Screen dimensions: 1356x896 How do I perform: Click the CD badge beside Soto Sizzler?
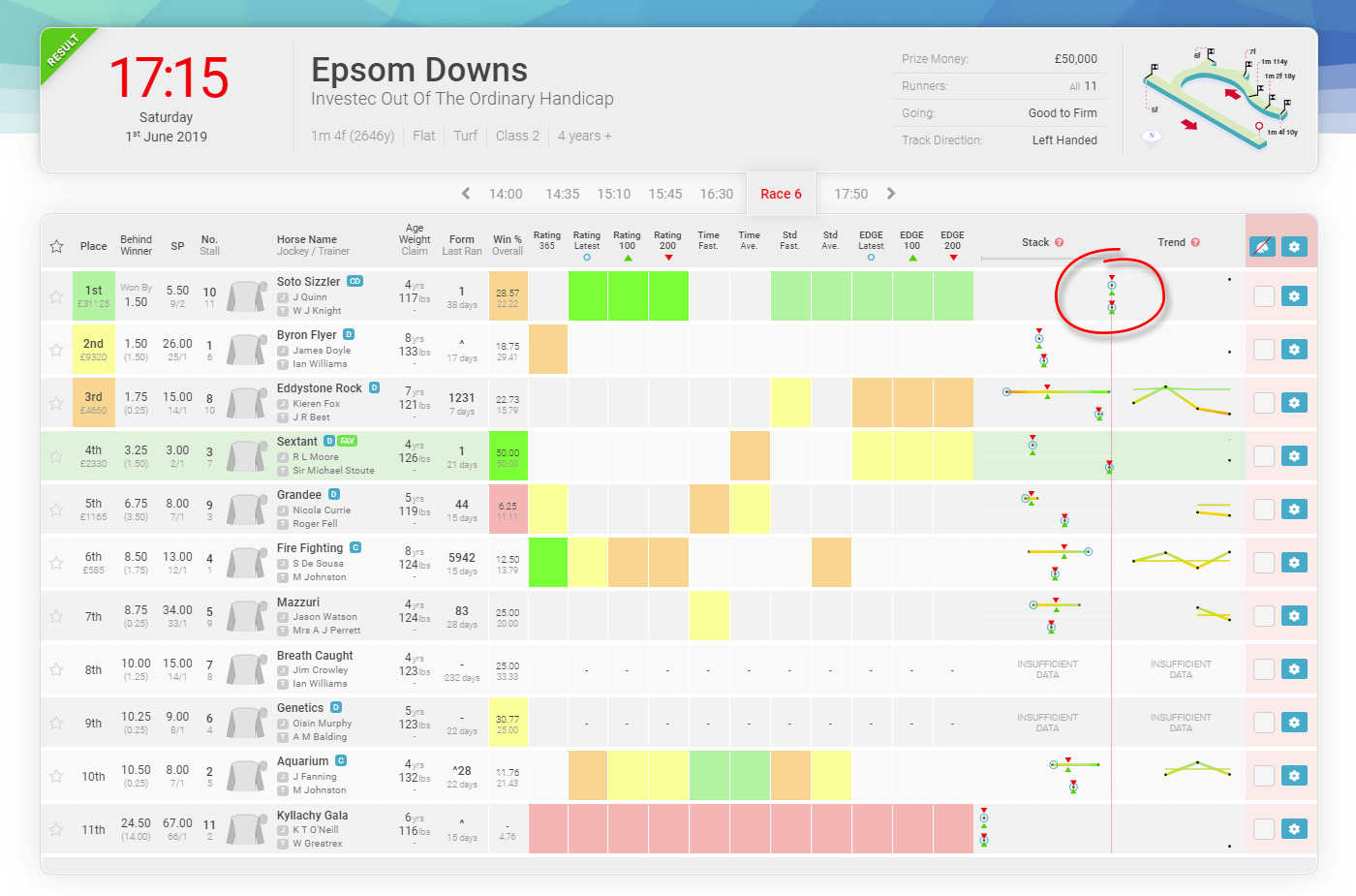[x=355, y=282]
